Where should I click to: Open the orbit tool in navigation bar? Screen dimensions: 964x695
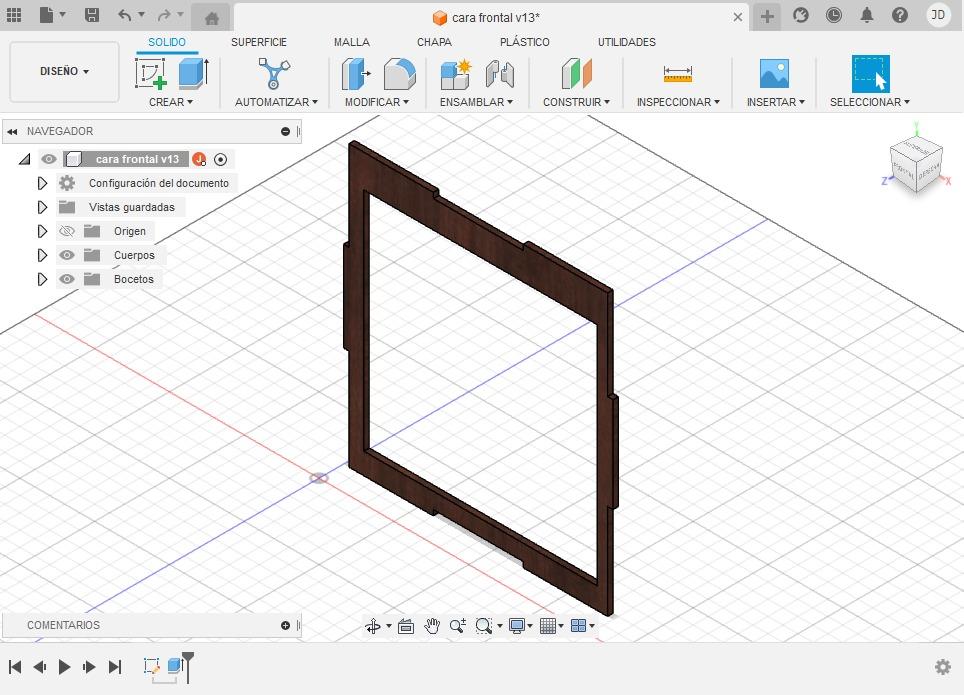pyautogui.click(x=373, y=626)
